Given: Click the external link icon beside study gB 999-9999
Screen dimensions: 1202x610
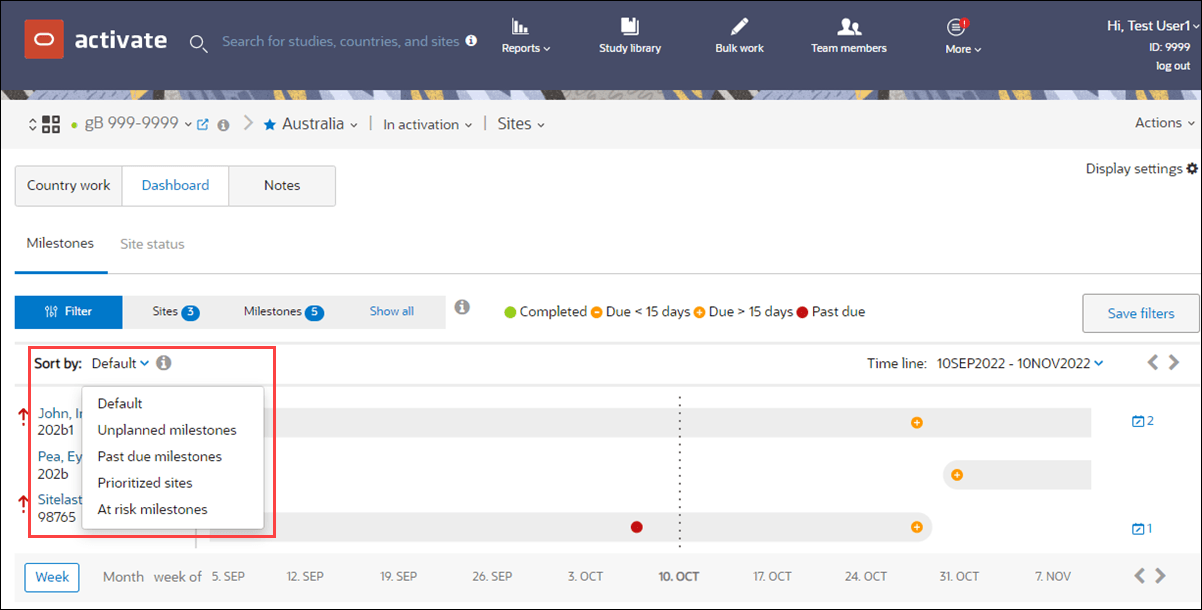Looking at the screenshot, I should (202, 123).
